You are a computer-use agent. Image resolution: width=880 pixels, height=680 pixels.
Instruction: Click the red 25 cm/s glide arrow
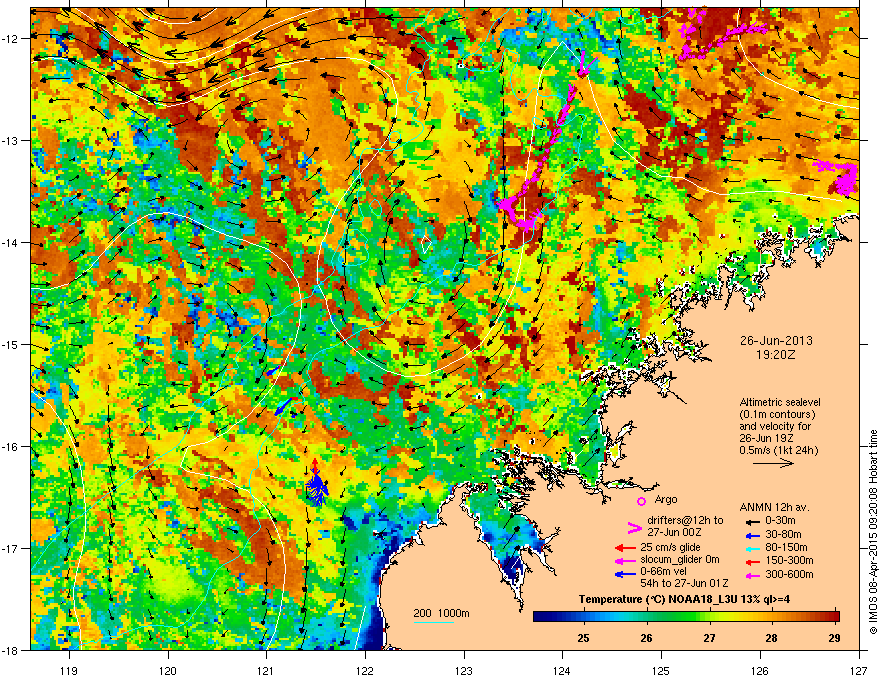tap(625, 548)
